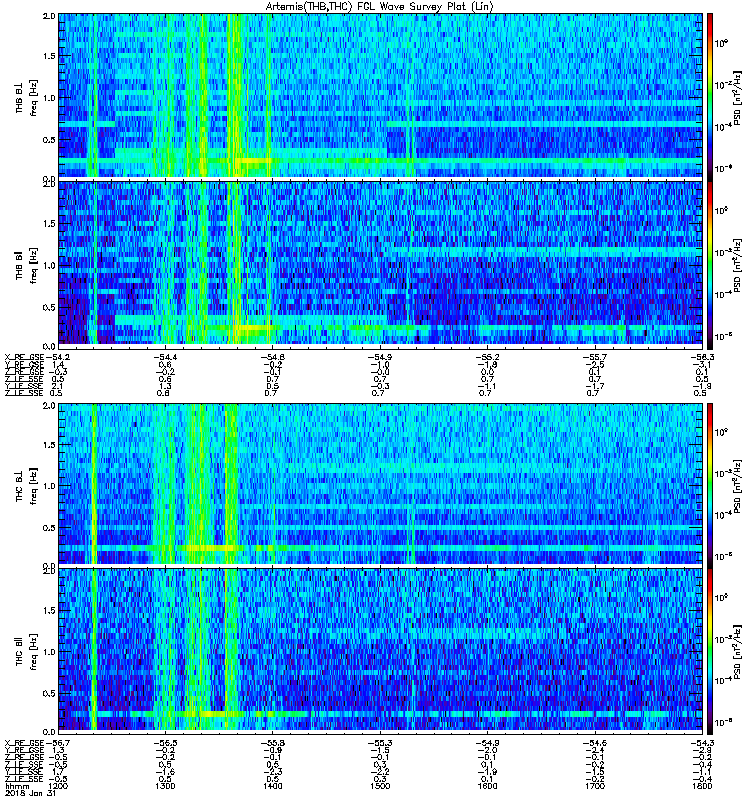Click the PSD color bar beside THB B-parallel panel
The height and width of the screenshot is (800, 750).
tap(710, 263)
